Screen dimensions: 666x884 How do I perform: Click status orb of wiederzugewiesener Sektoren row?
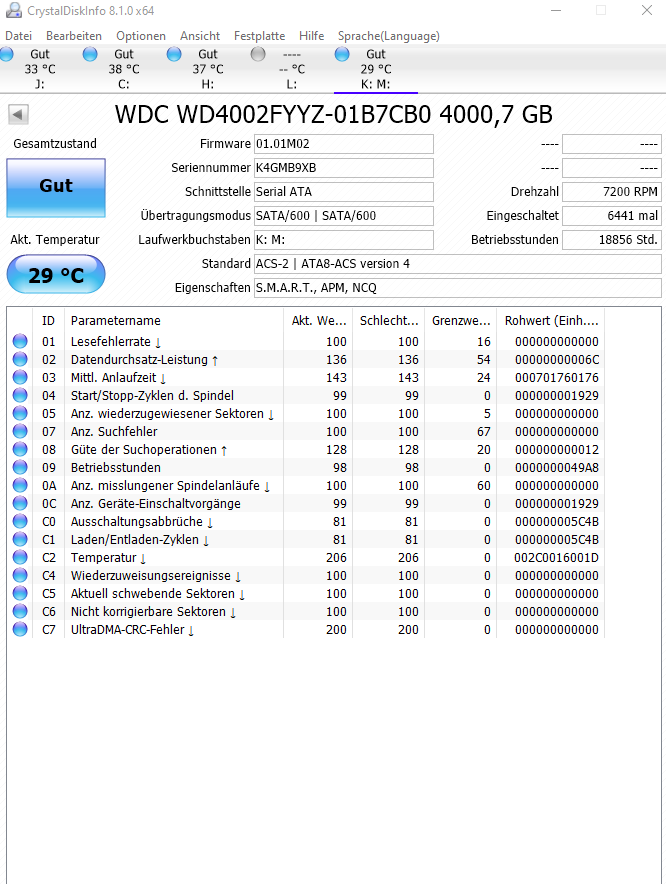[20, 413]
